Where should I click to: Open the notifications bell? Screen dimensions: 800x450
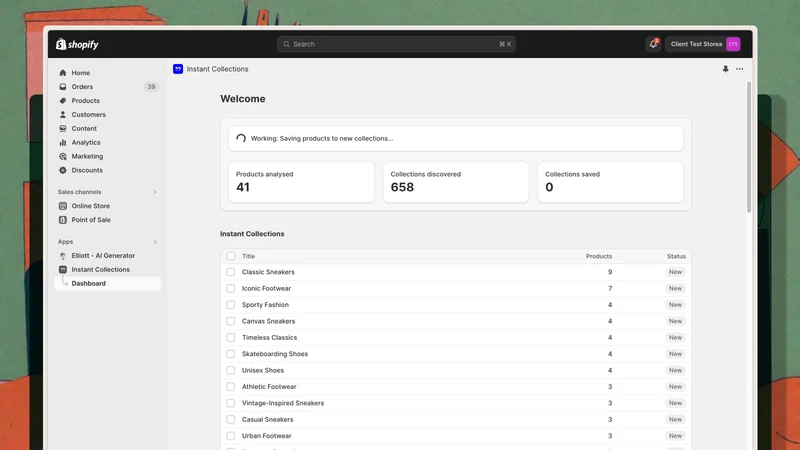pyautogui.click(x=653, y=44)
